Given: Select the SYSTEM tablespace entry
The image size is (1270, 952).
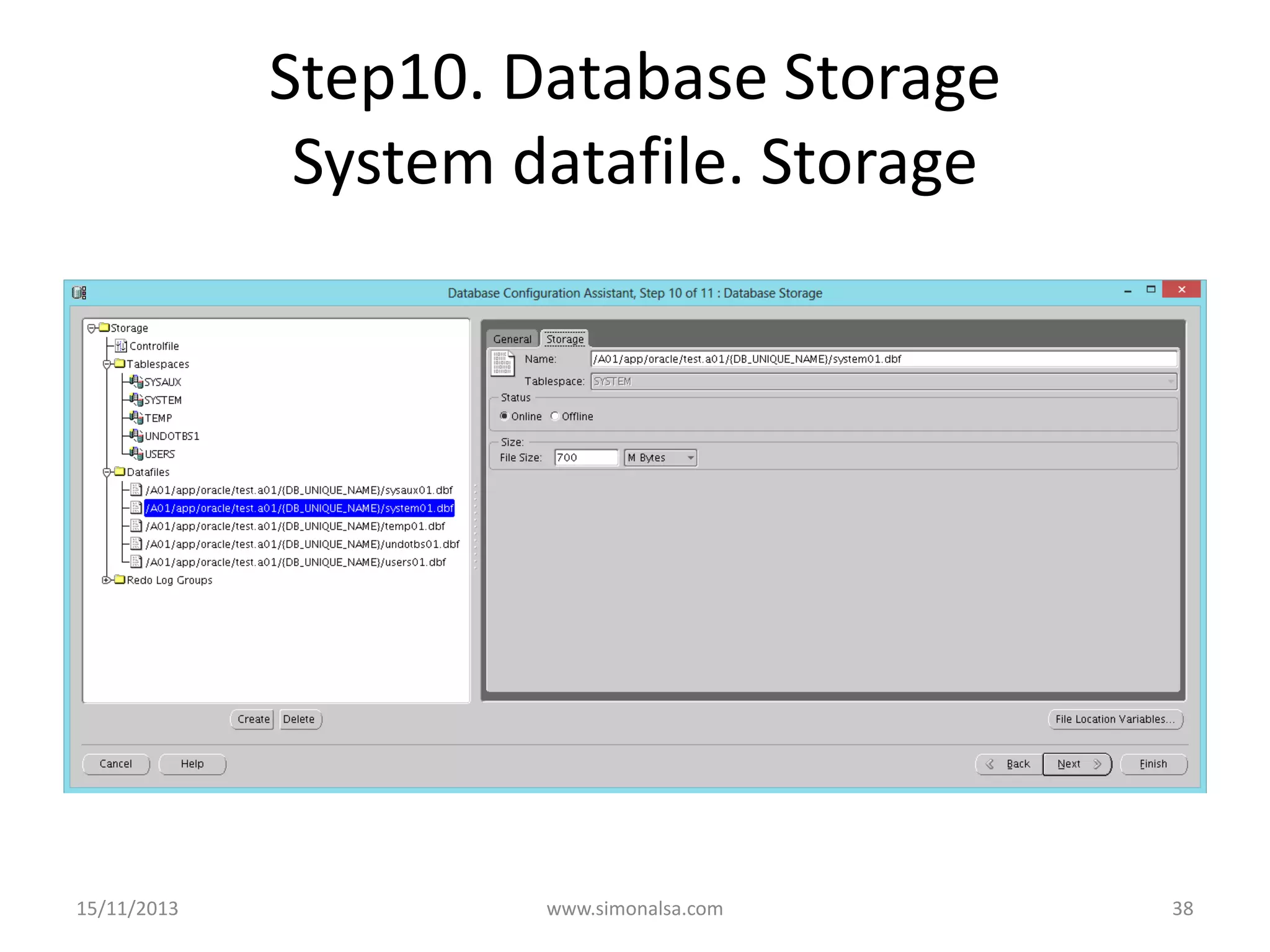Looking at the screenshot, I should click(163, 400).
